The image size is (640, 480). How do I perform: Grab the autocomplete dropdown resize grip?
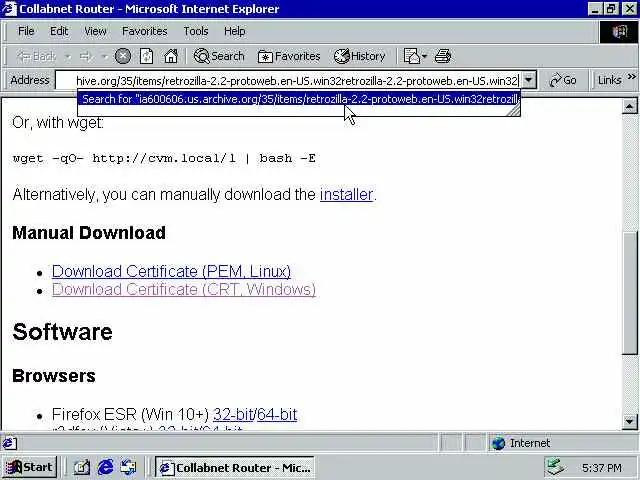[513, 111]
